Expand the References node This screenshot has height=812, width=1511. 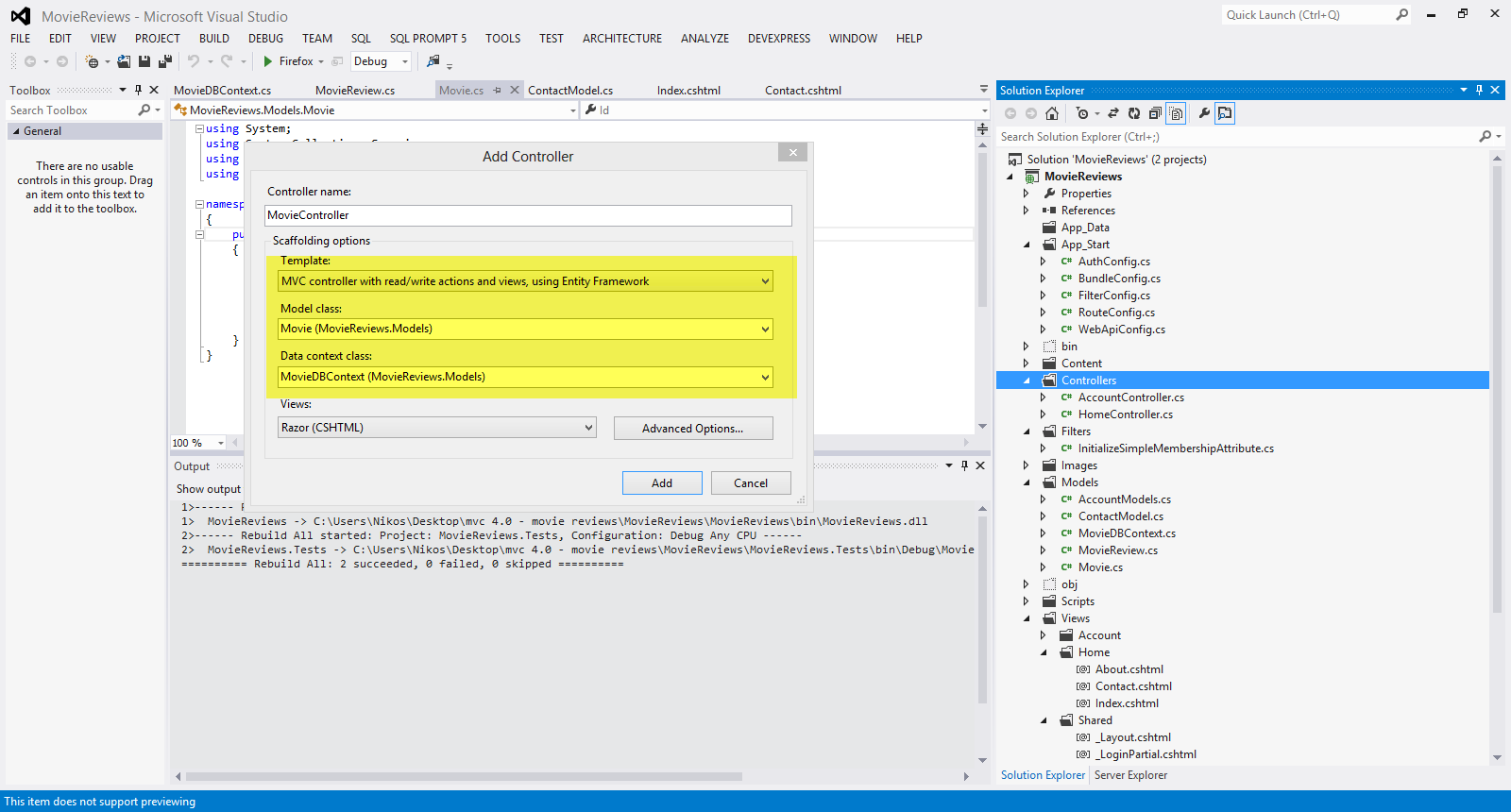point(1027,211)
